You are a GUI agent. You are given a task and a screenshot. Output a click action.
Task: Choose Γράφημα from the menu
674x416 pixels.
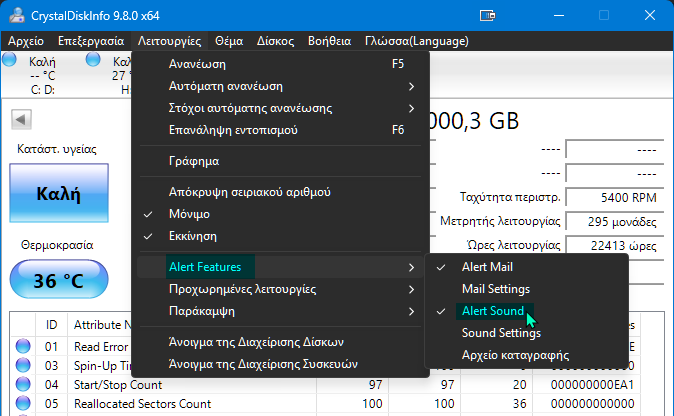coord(194,160)
